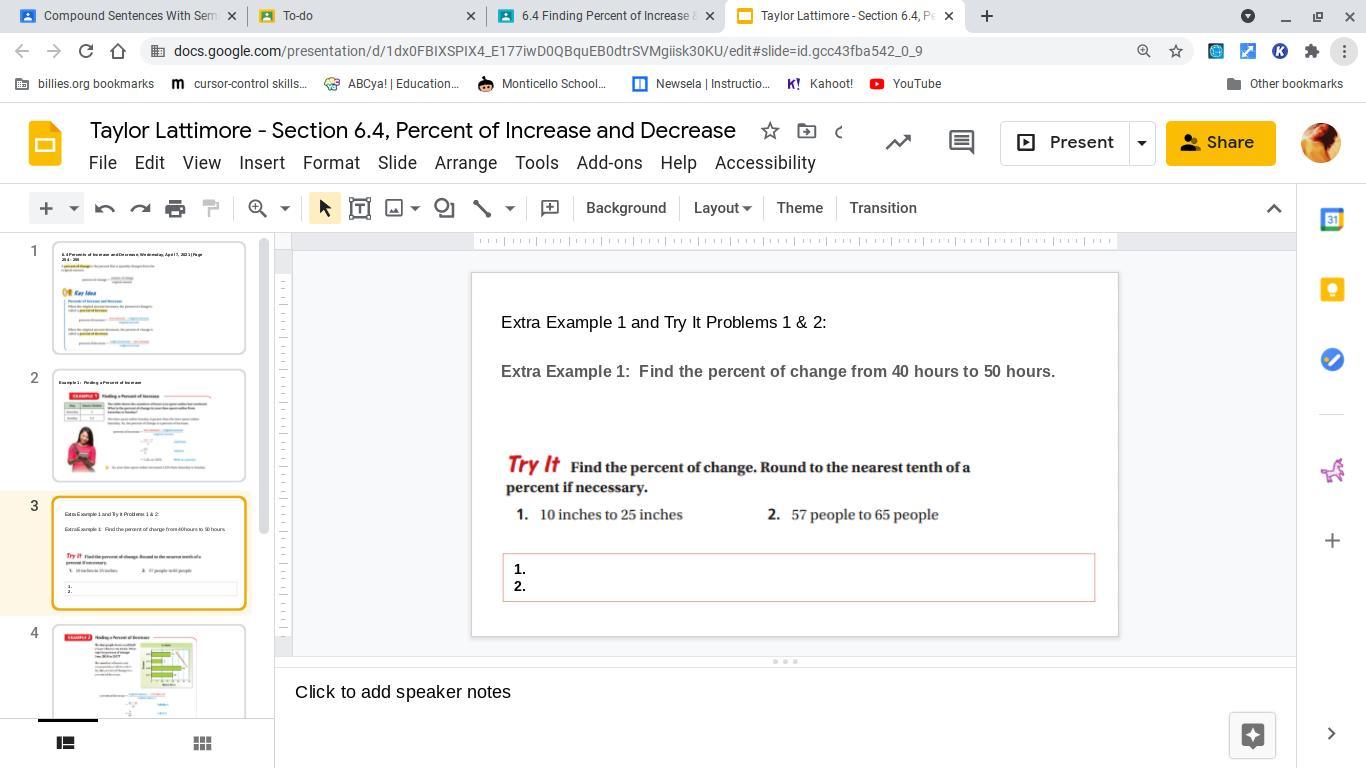Switch to the To-do browser tab
The height and width of the screenshot is (768, 1366).
[365, 16]
